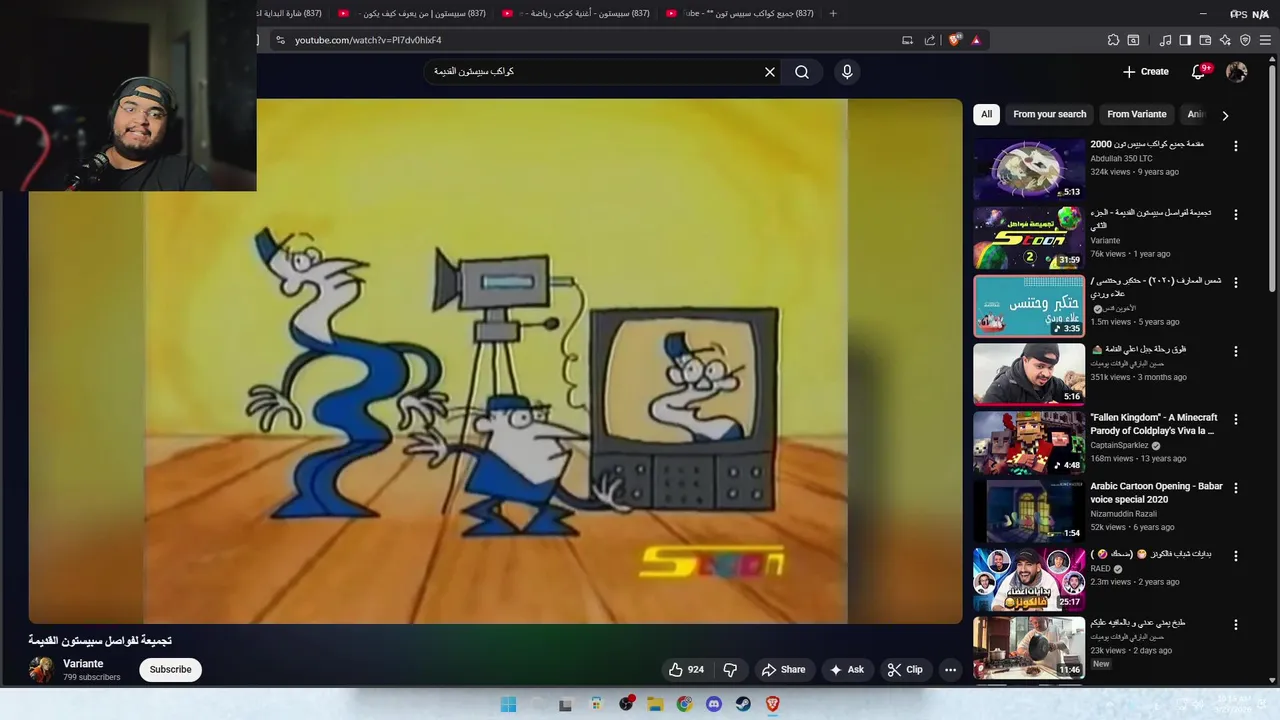
Task: Switch to the سبيستون - أغنية كوكب رياضة tab
Action: click(575, 13)
